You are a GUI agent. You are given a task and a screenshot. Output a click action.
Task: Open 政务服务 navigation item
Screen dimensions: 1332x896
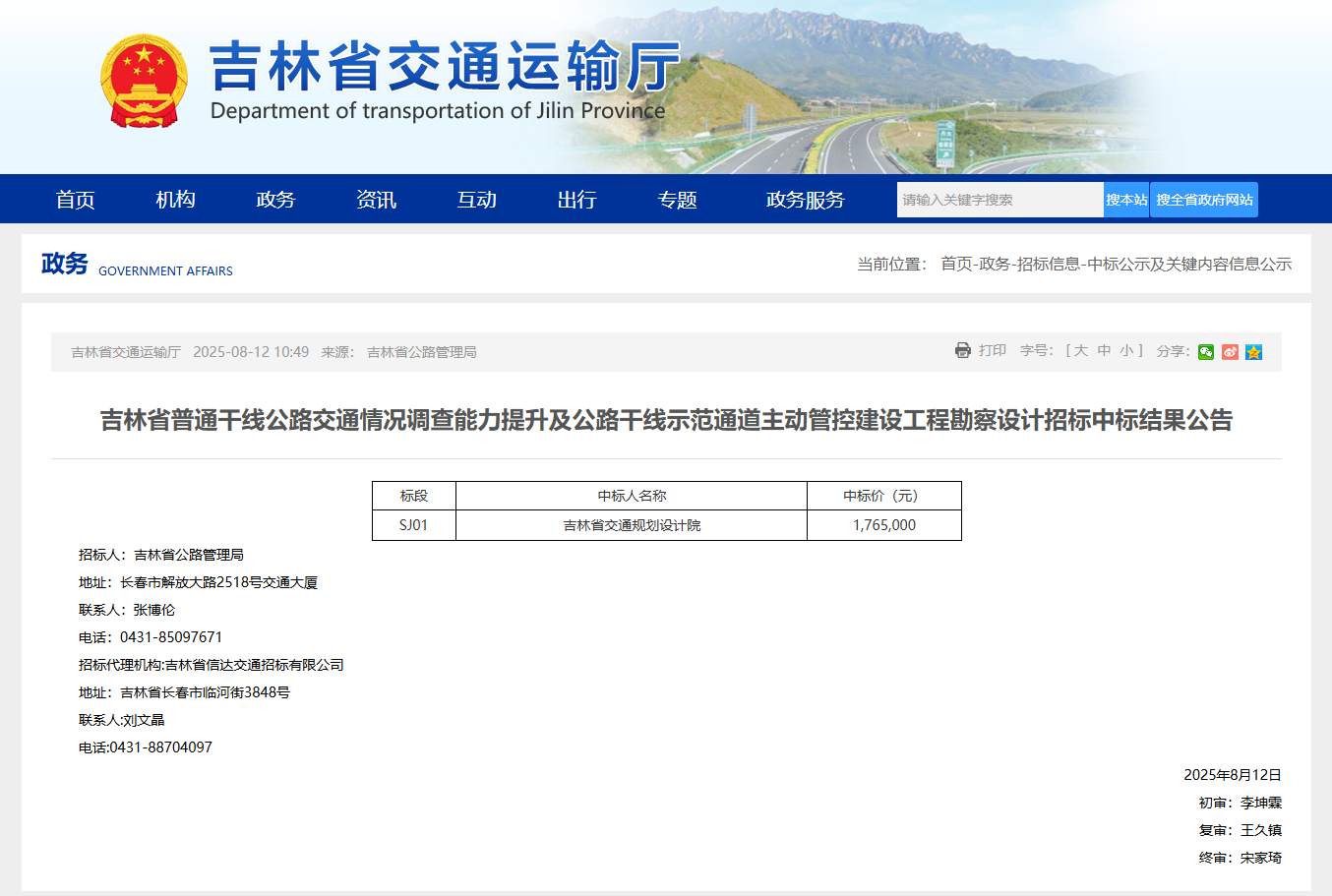[805, 200]
